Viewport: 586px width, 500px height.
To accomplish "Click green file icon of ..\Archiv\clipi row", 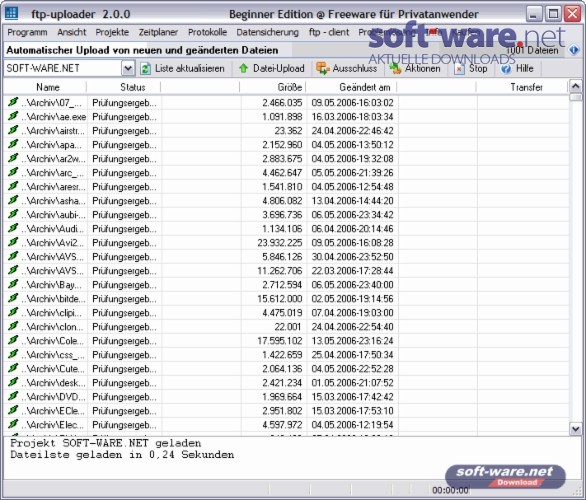I will click(13, 312).
